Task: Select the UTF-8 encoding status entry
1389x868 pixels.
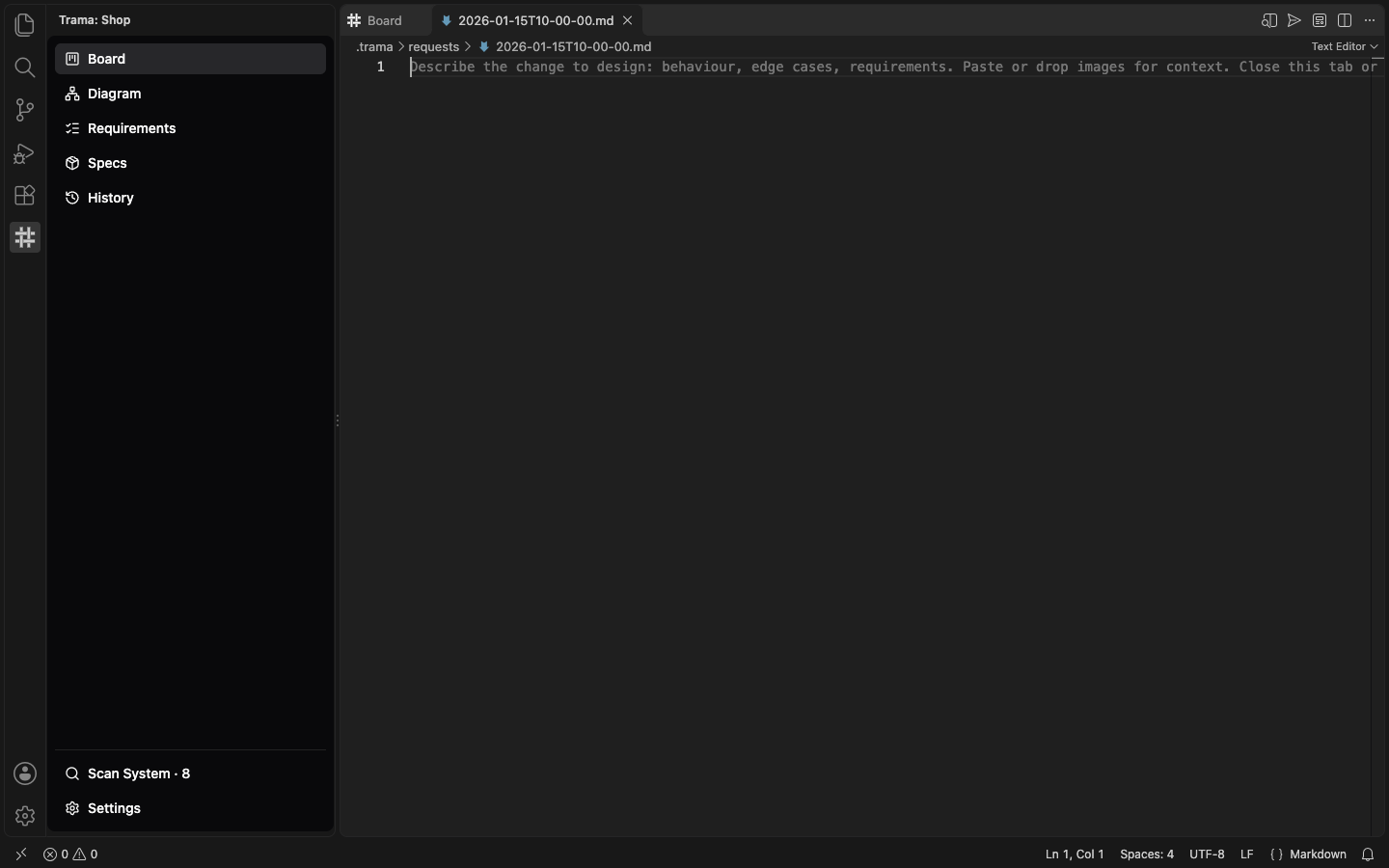Action: 1207,854
